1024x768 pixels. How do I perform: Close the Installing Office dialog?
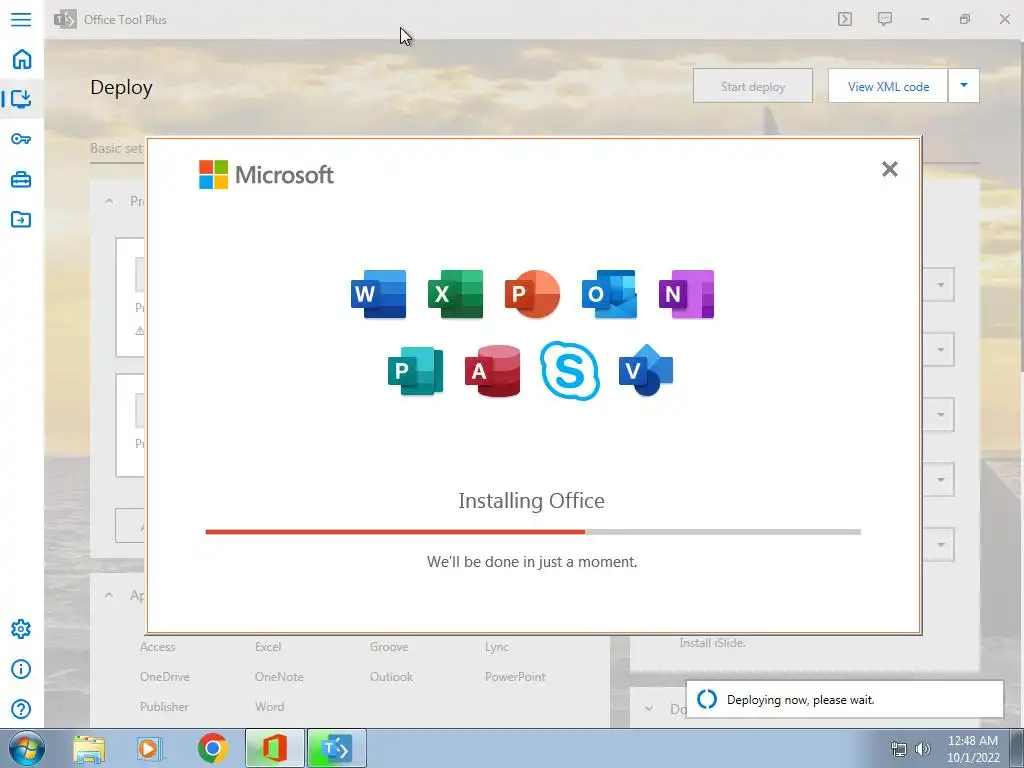pyautogui.click(x=889, y=169)
